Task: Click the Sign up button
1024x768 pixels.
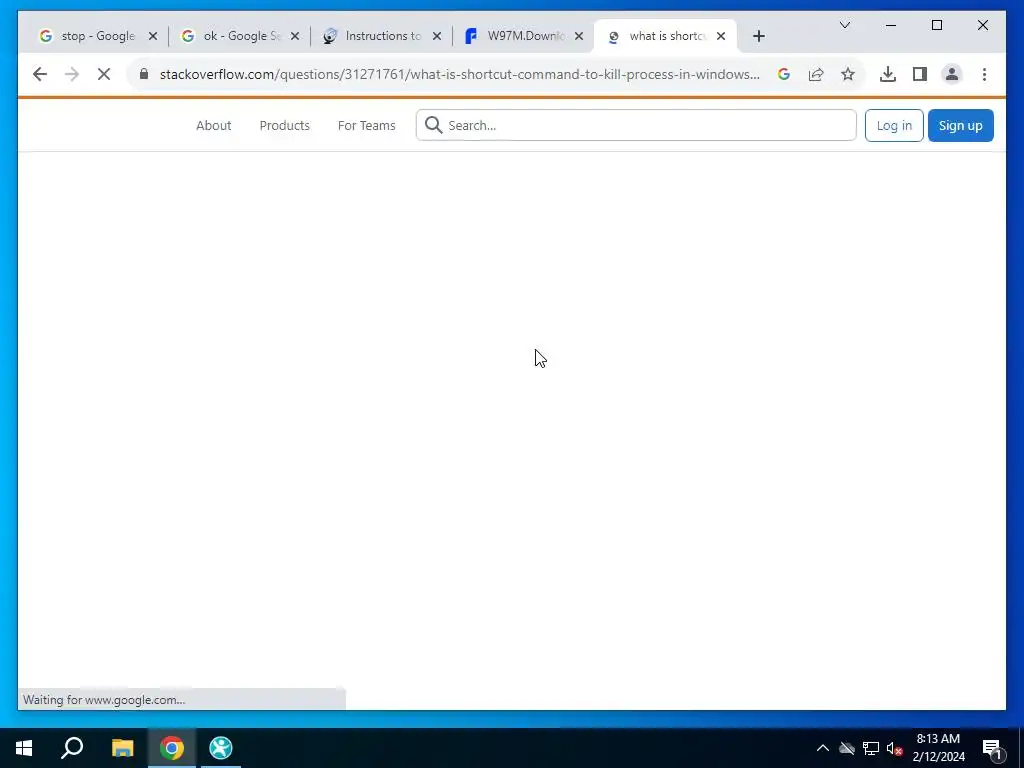Action: point(961,125)
